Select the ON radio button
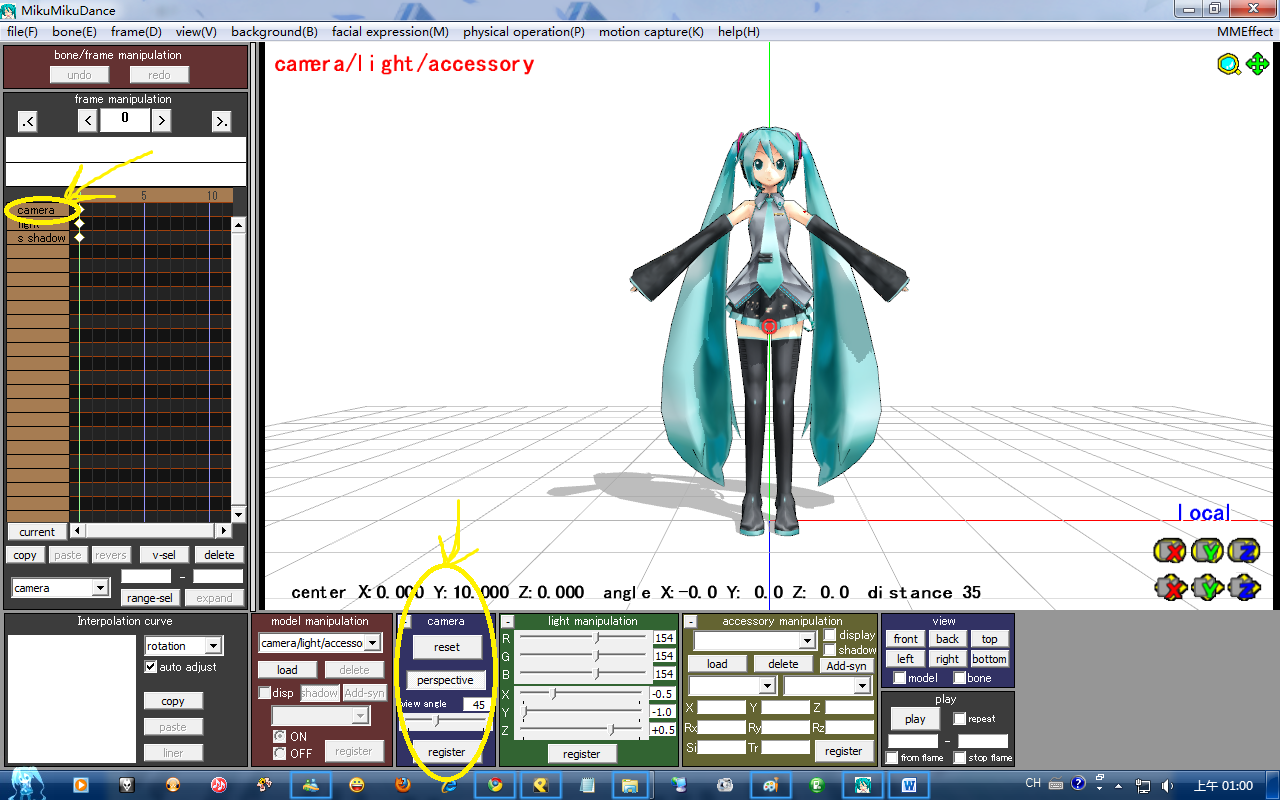This screenshot has height=800, width=1280. tap(279, 737)
